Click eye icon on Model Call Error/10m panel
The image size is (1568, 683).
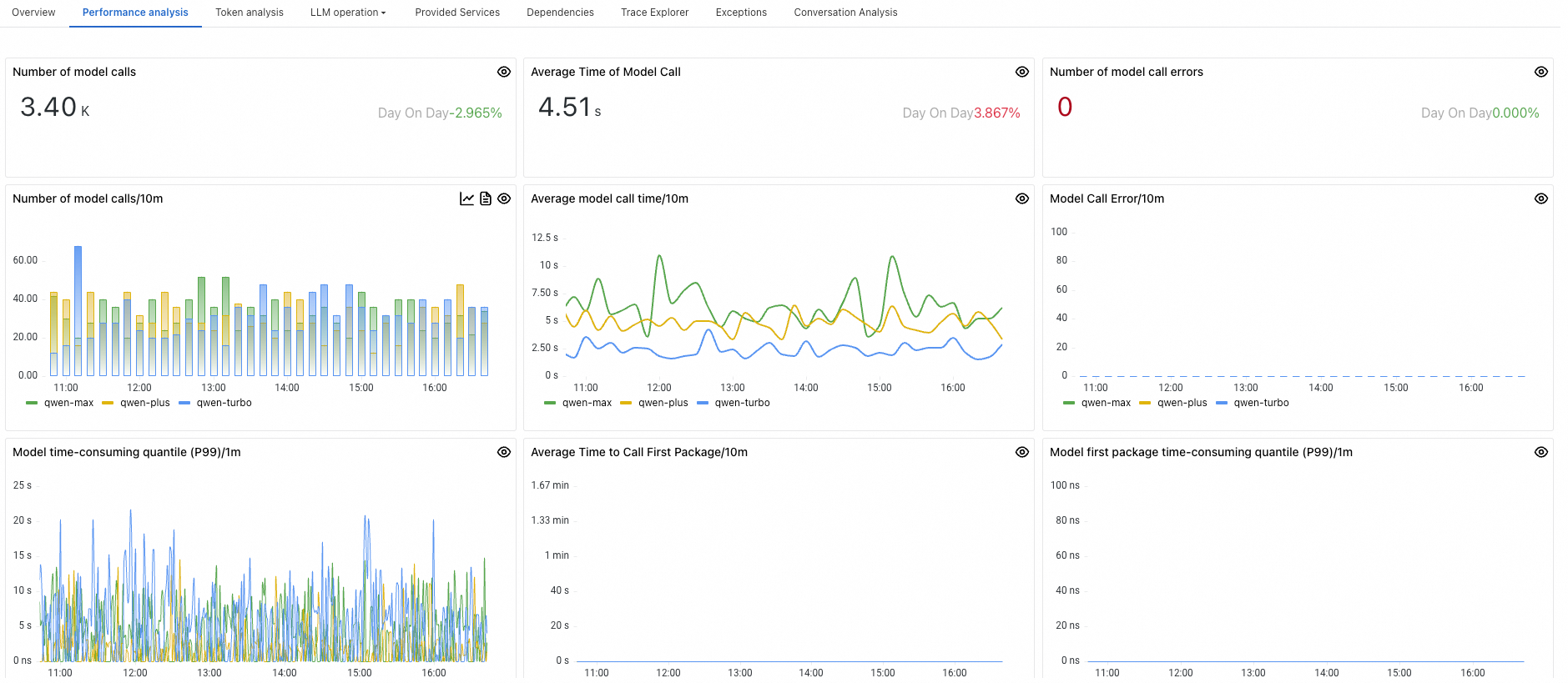1541,198
